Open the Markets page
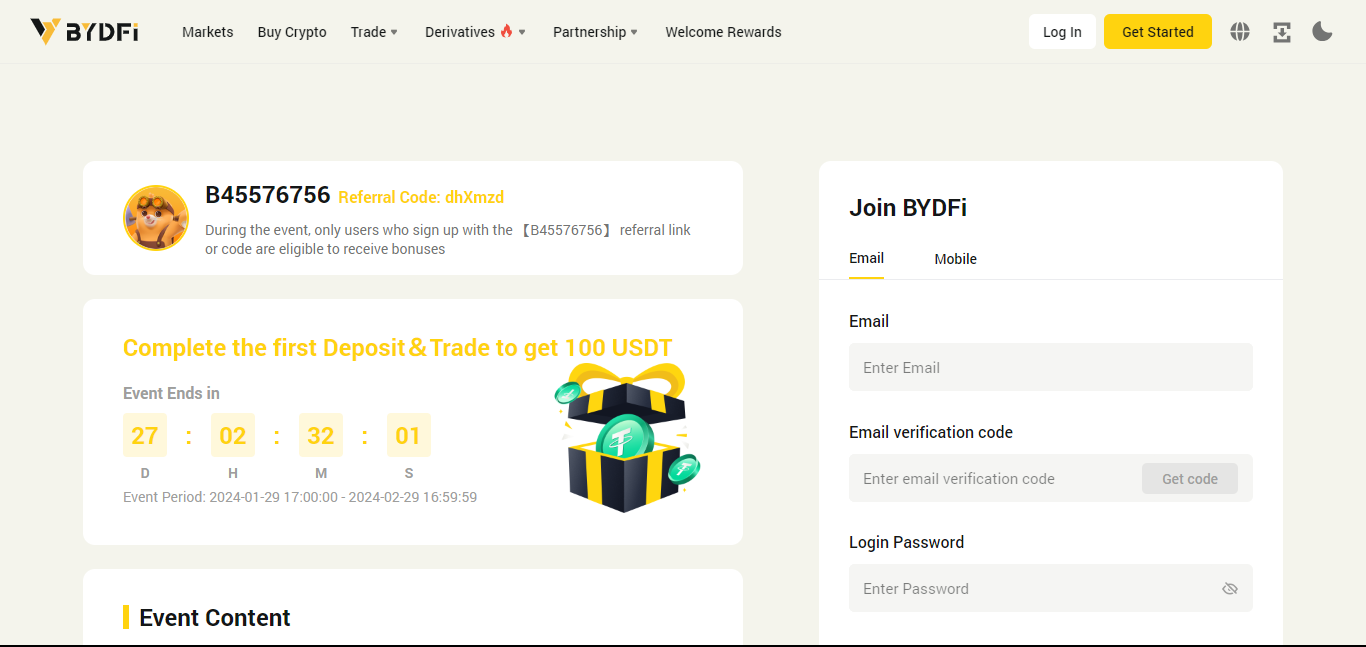This screenshot has height=647, width=1366. pyautogui.click(x=208, y=32)
